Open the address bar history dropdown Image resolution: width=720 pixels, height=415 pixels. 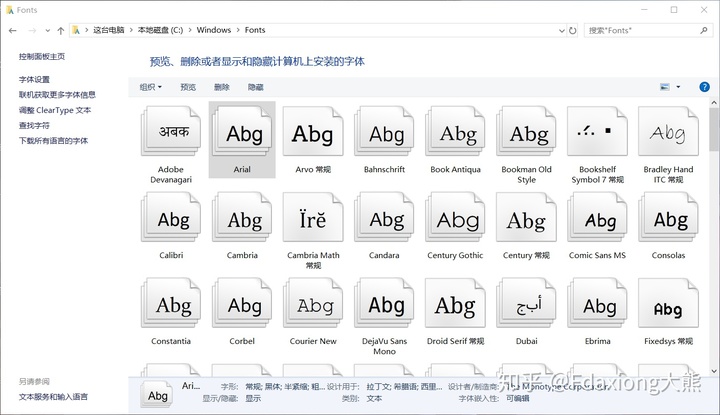[x=562, y=30]
